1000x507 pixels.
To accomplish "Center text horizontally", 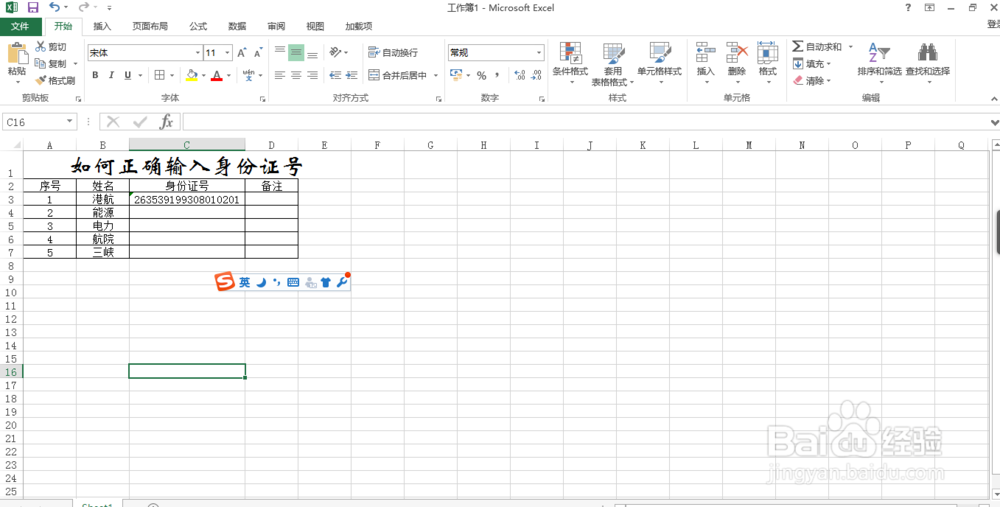I will point(296,75).
